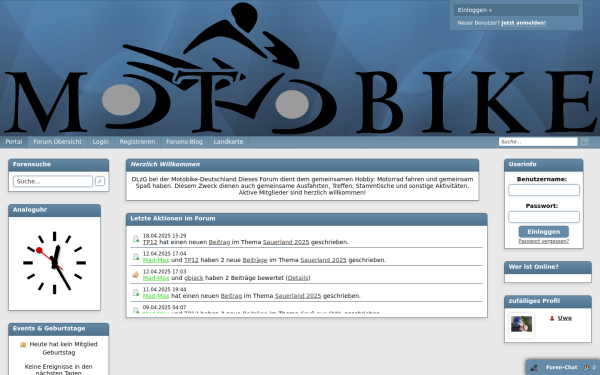This screenshot has height=375, width=600.
Task: Click the birthday cake icon in Events
Action: click(x=23, y=344)
